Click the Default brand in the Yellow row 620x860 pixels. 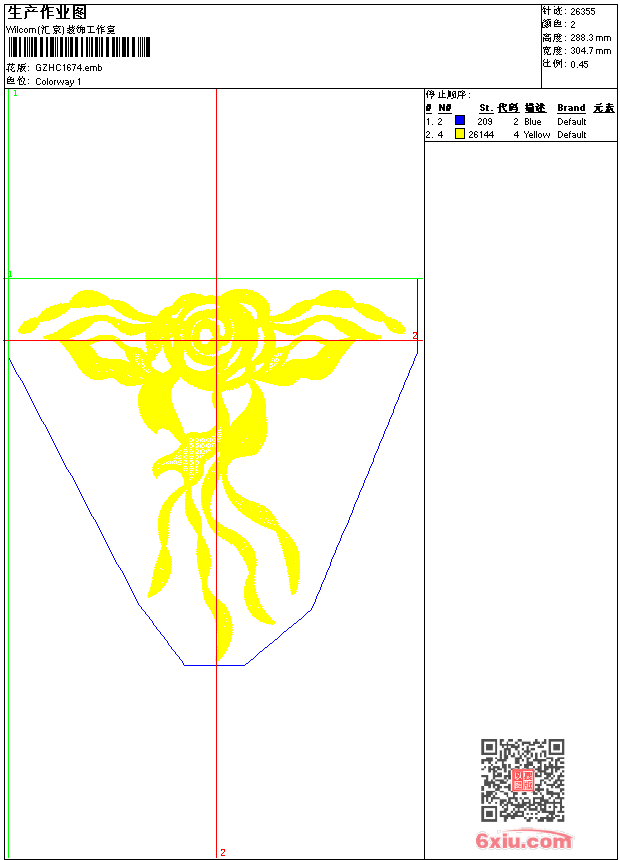click(x=572, y=135)
